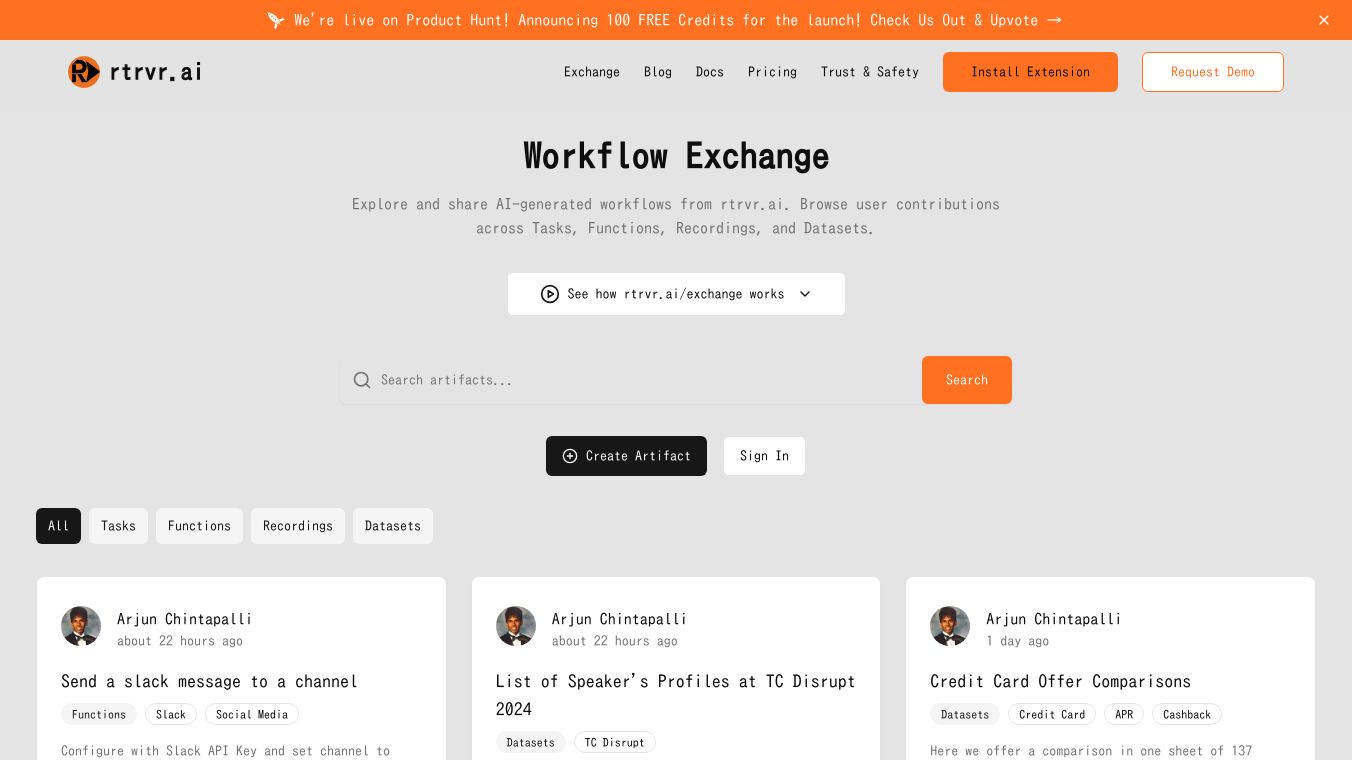Image resolution: width=1352 pixels, height=760 pixels.
Task: Open the Pricing menu item
Action: tap(772, 72)
